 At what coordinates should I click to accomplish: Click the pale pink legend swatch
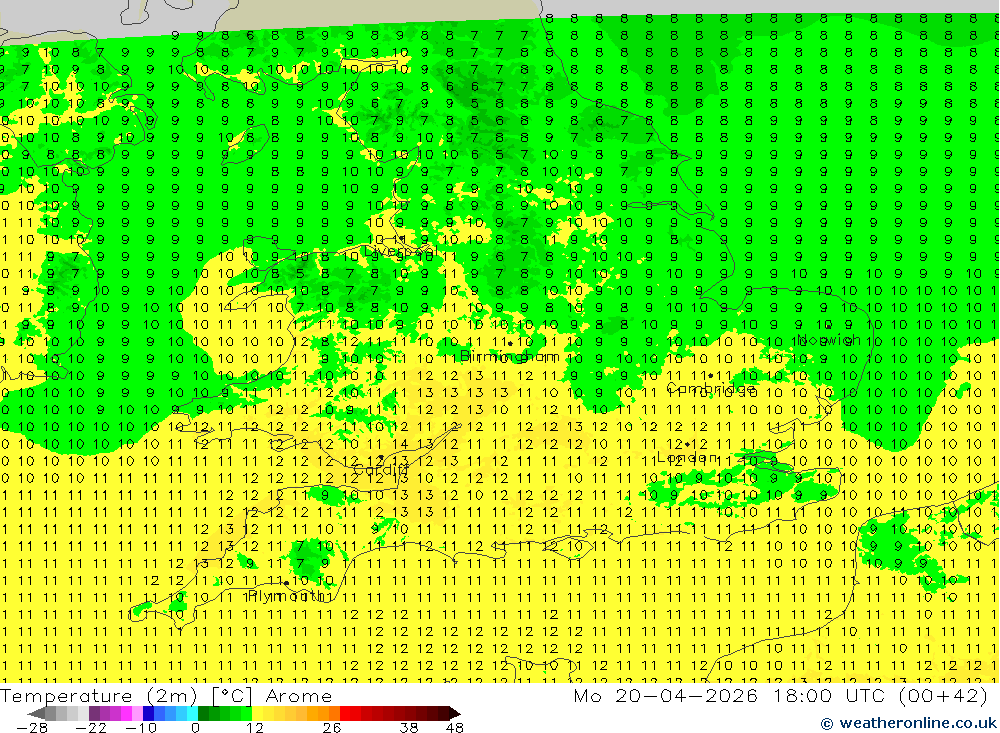(137, 714)
